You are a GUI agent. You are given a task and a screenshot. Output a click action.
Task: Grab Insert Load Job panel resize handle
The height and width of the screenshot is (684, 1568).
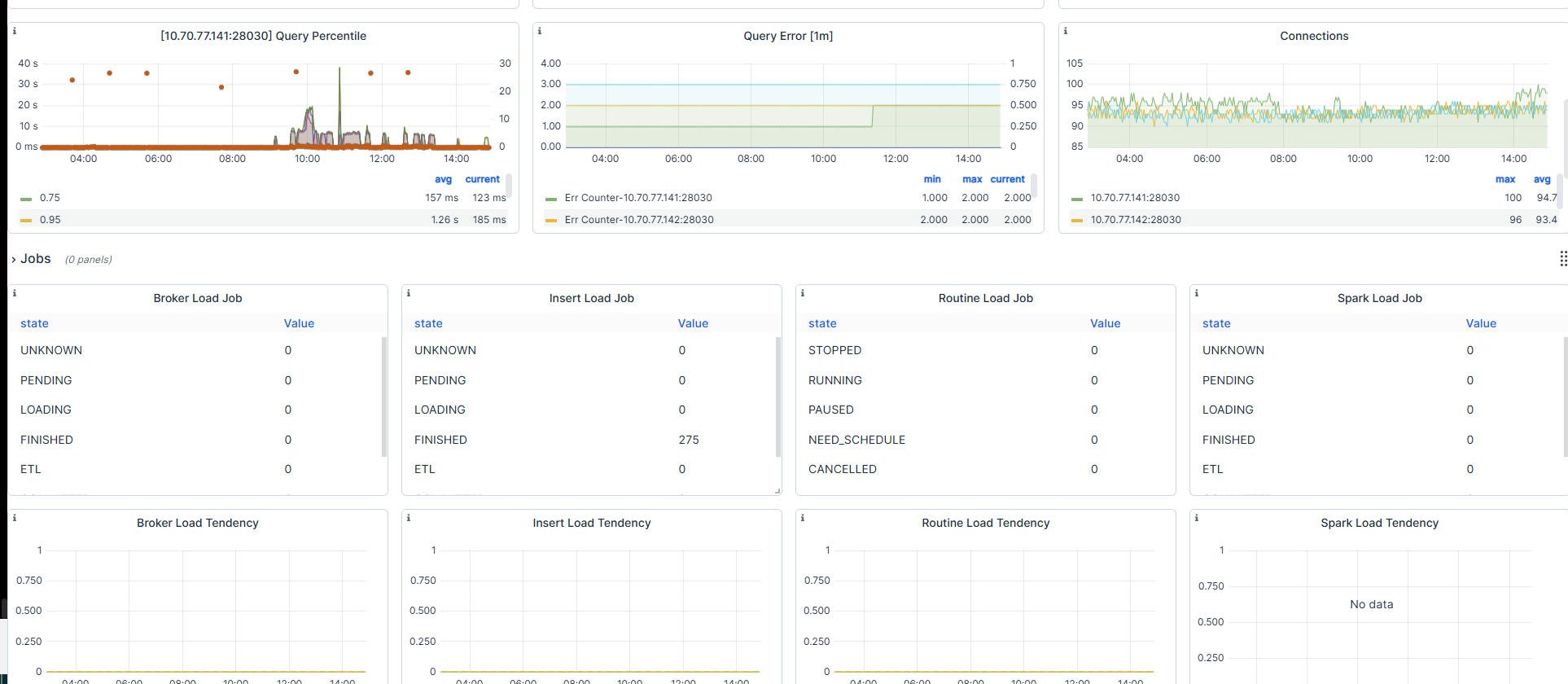[777, 491]
